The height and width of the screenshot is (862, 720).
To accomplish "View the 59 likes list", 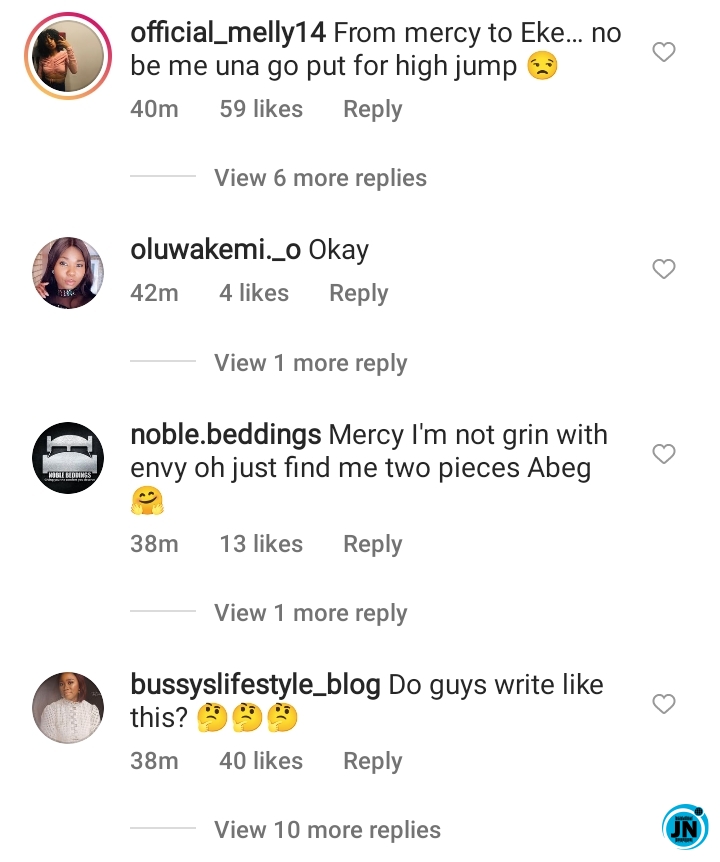I will point(261,109).
